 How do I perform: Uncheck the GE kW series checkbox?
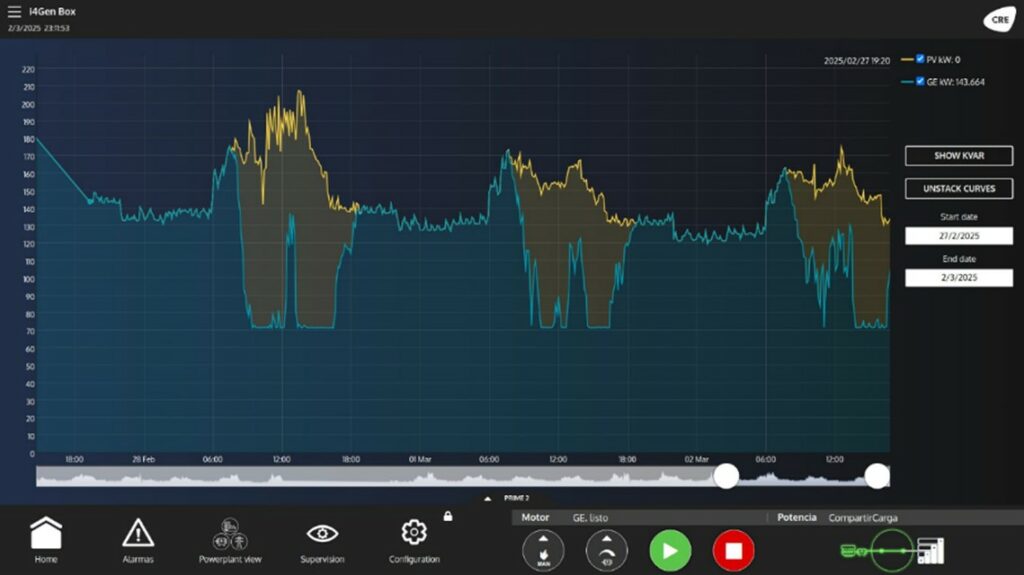click(920, 81)
